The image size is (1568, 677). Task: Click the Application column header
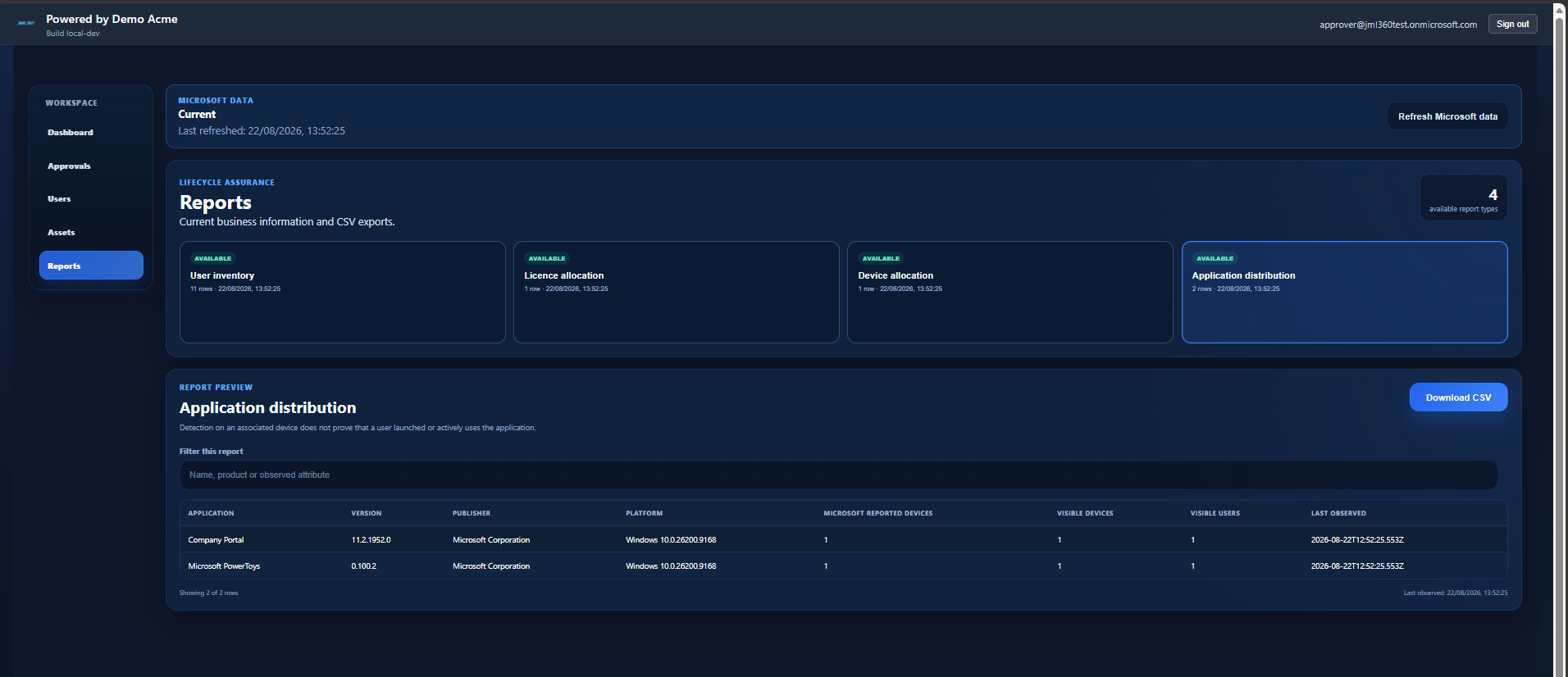211,513
